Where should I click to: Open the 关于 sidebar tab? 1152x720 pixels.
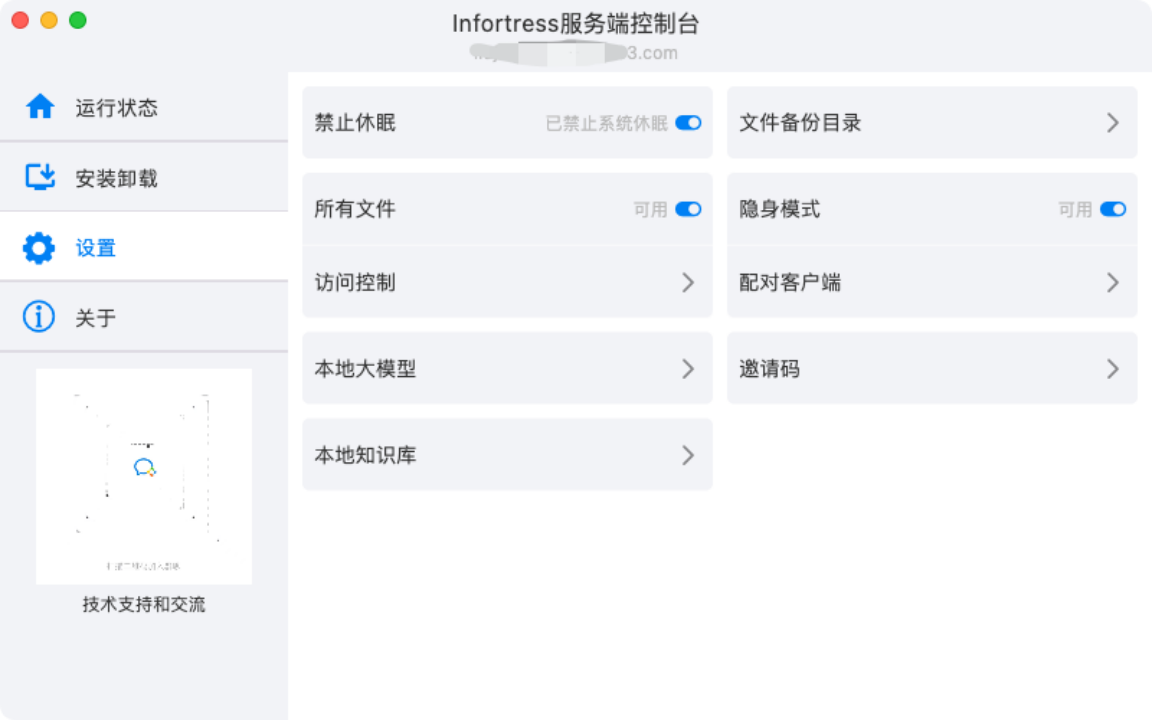coord(144,317)
